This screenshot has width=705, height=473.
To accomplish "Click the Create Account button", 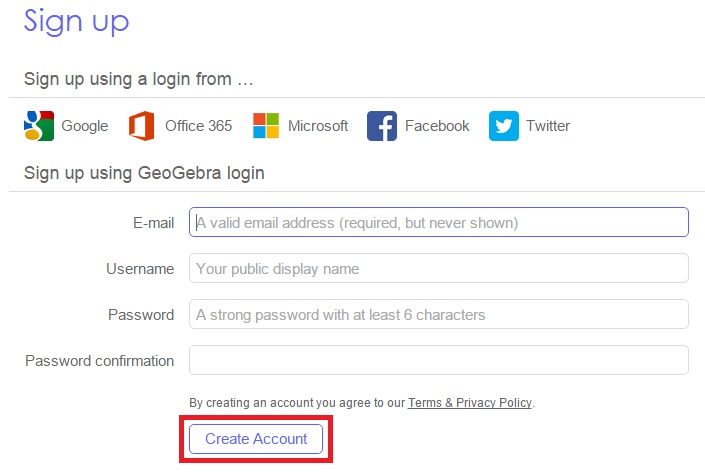I will (x=256, y=439).
